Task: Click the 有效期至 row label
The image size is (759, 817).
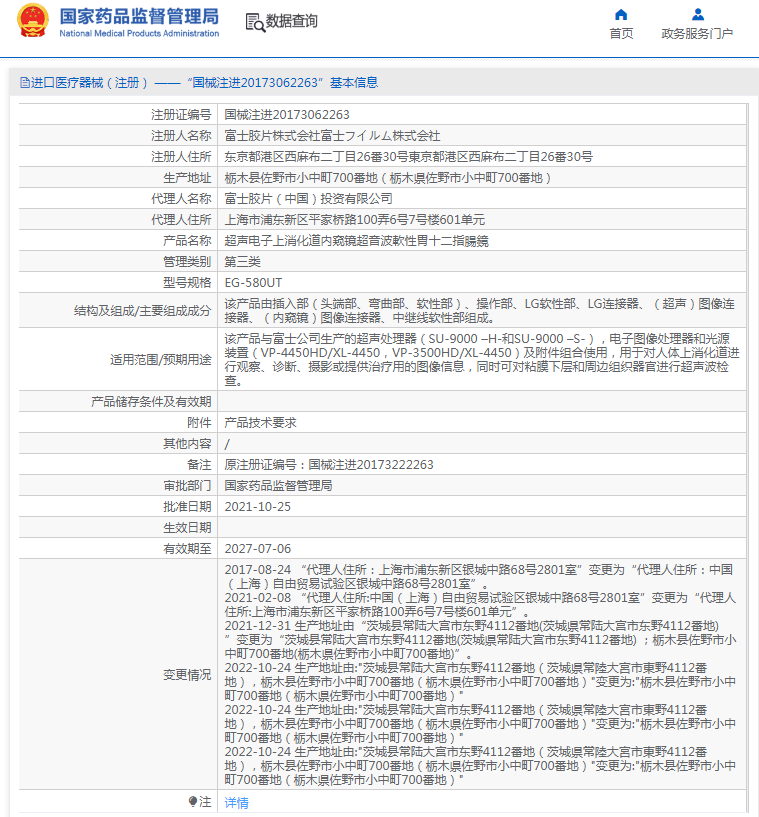Action: 187,549
